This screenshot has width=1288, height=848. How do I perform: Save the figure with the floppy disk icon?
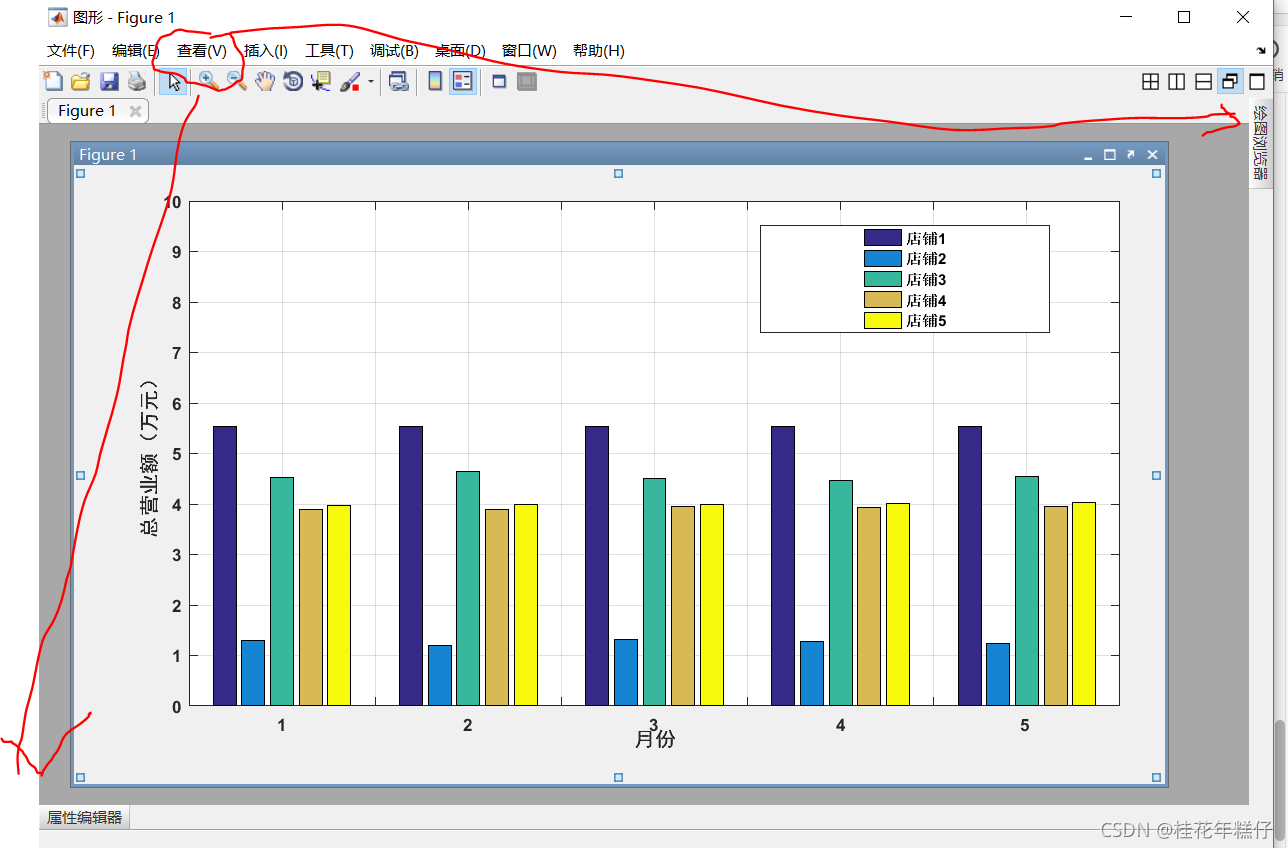109,82
